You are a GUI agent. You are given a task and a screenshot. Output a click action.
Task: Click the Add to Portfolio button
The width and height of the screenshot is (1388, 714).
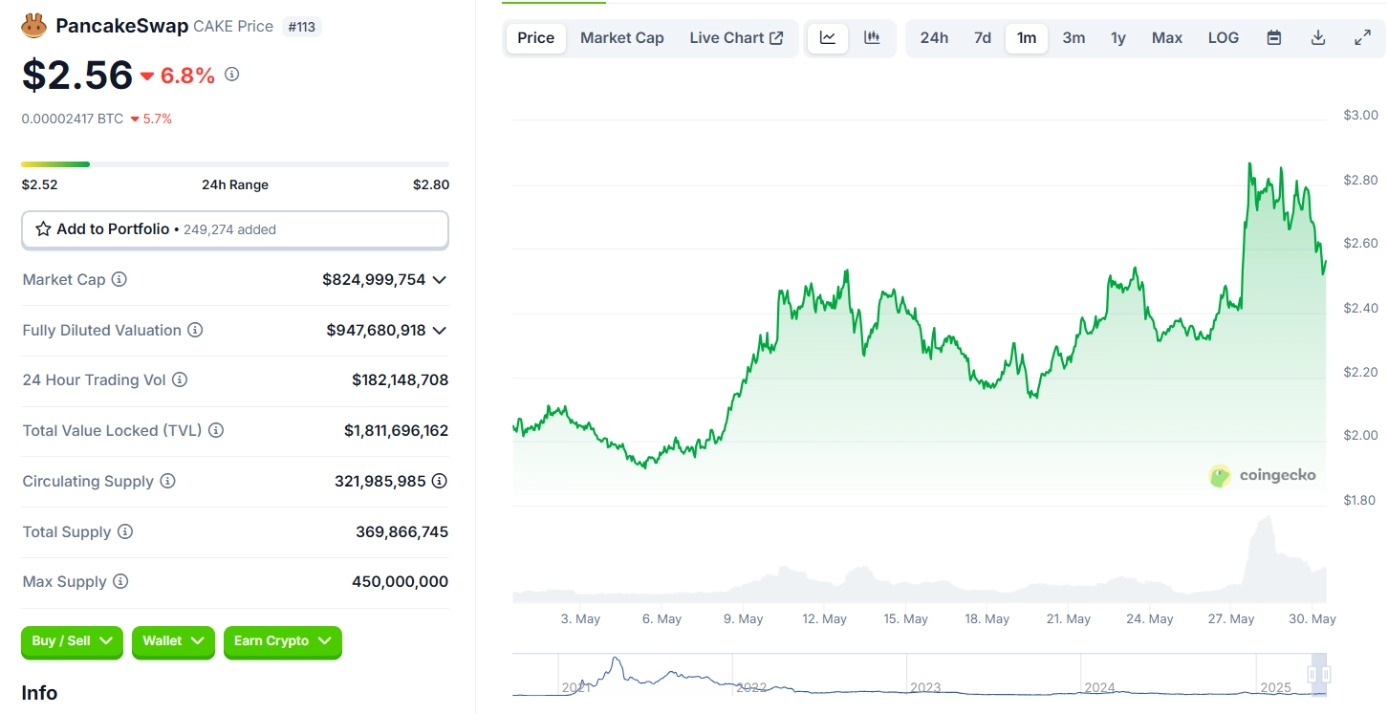[x=235, y=229]
